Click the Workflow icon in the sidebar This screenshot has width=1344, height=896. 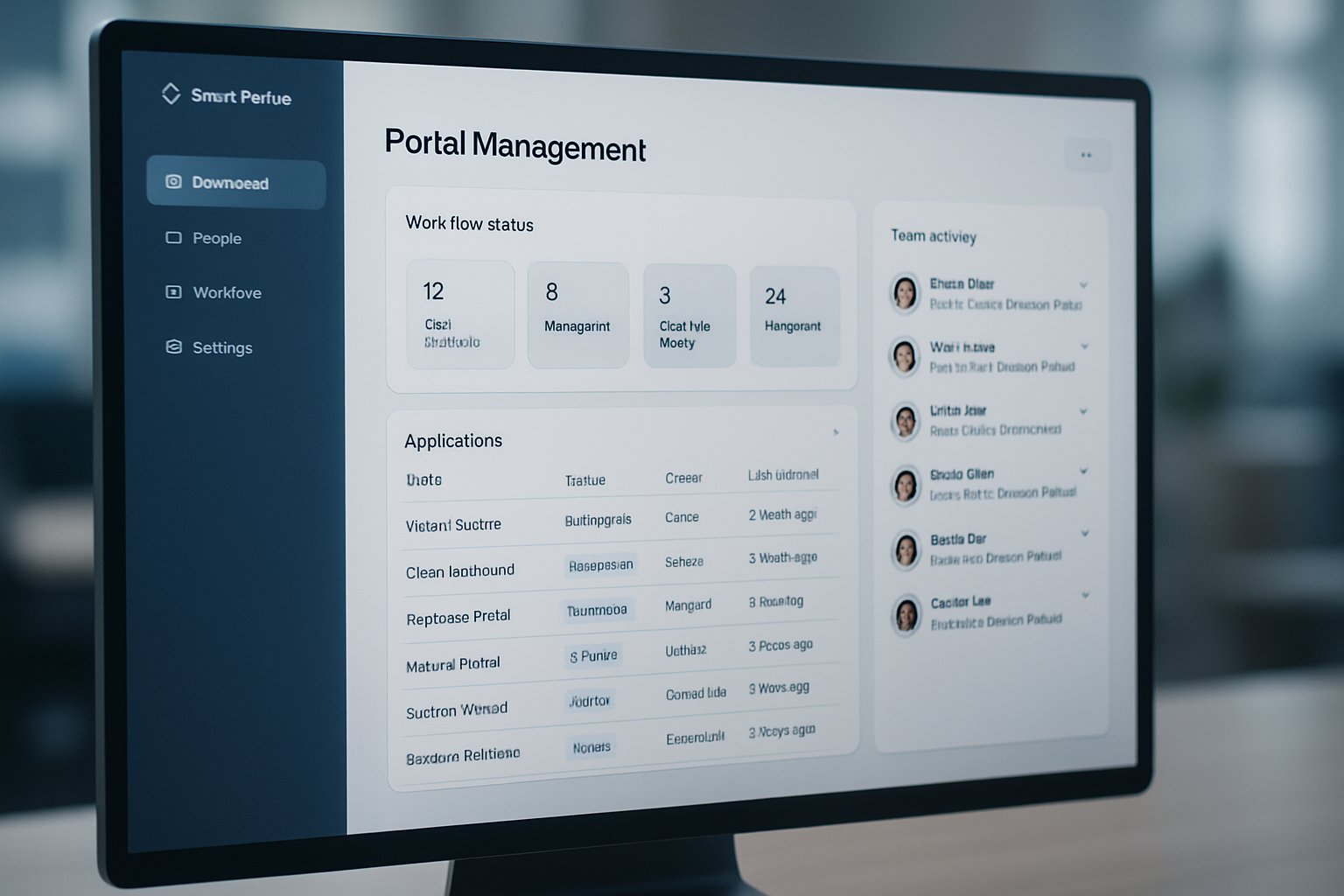pyautogui.click(x=172, y=292)
